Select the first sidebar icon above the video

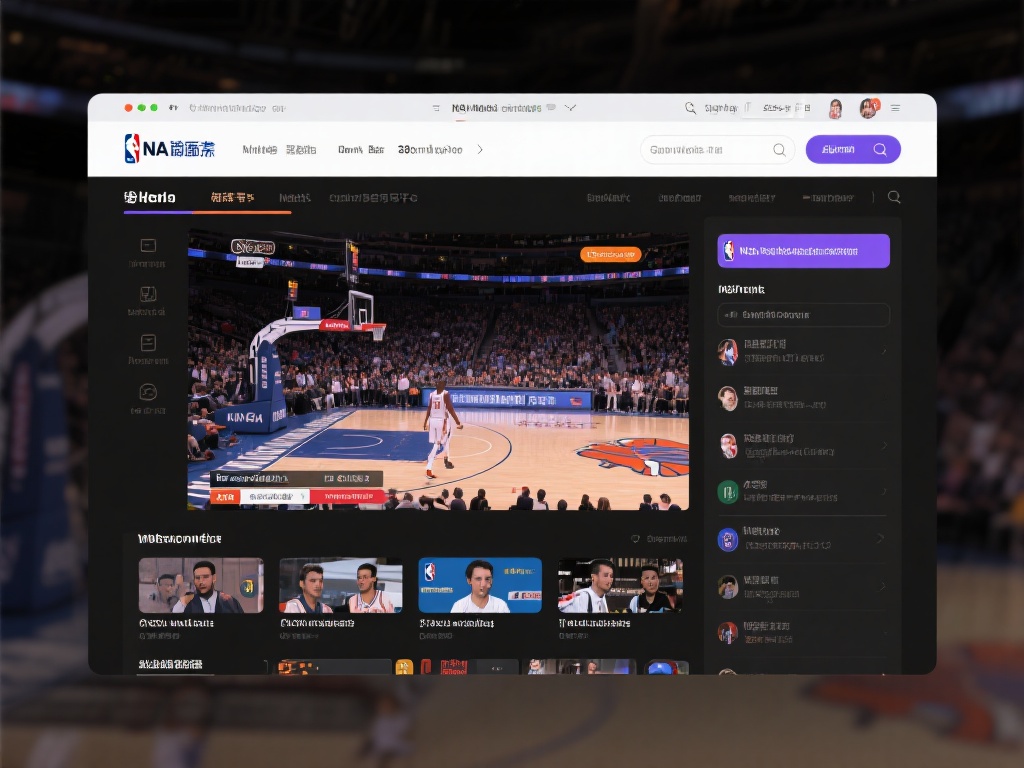tap(148, 243)
